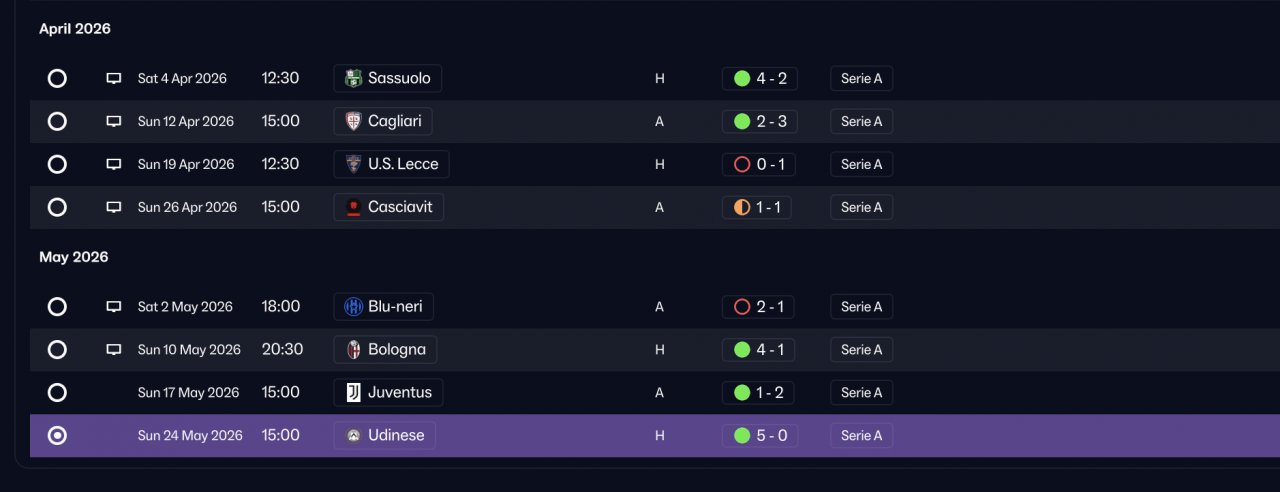Open the 5 - 0 win result versus Udinese
Viewport: 1280px width, 492px height.
[x=760, y=436]
